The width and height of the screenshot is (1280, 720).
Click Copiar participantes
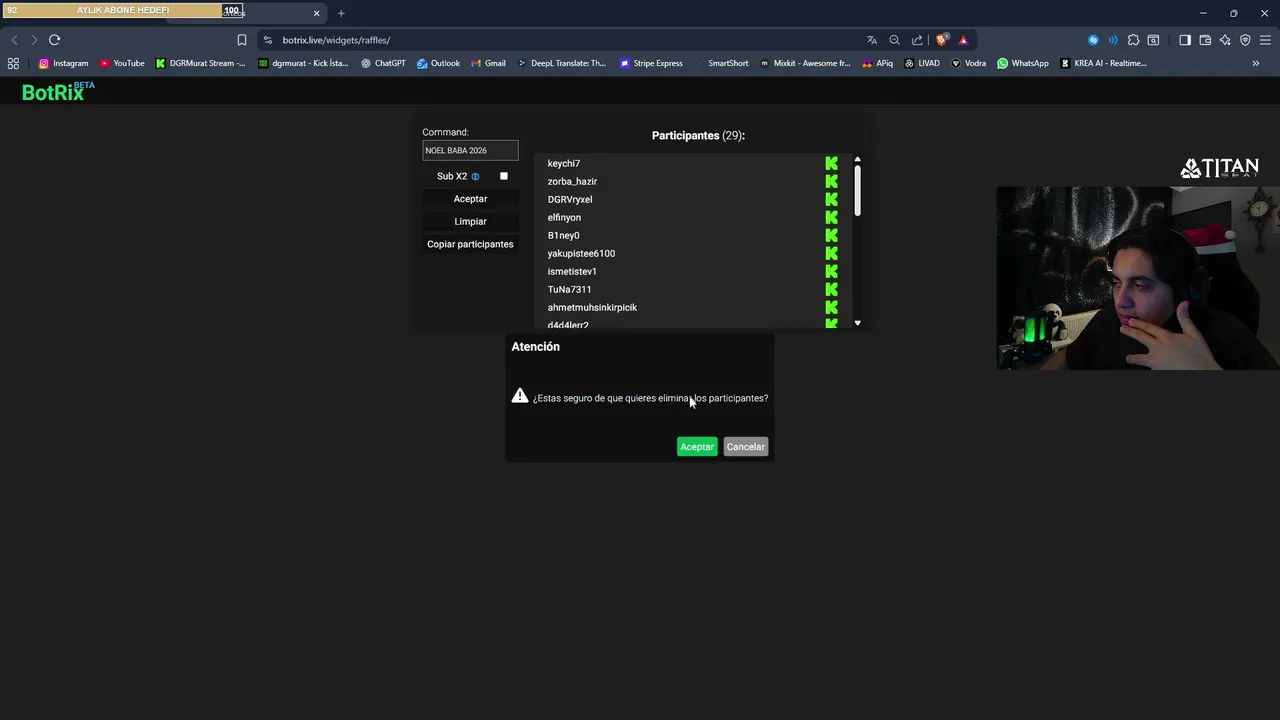pyautogui.click(x=470, y=244)
